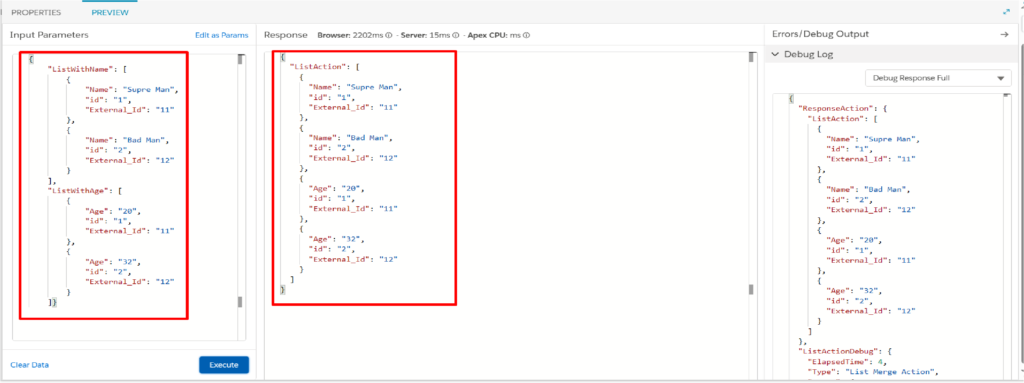1024x383 pixels.
Task: Click info icon next to Server time
Action: coord(455,35)
